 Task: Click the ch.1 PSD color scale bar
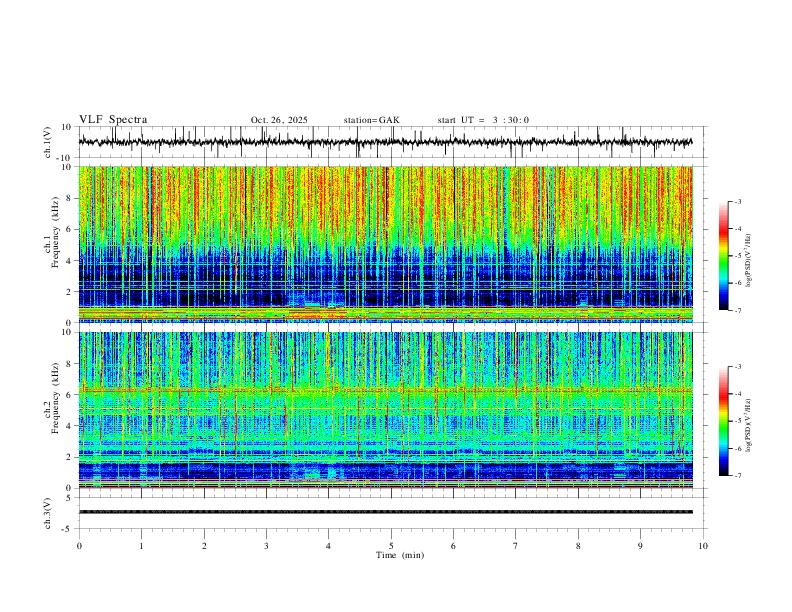click(x=724, y=256)
